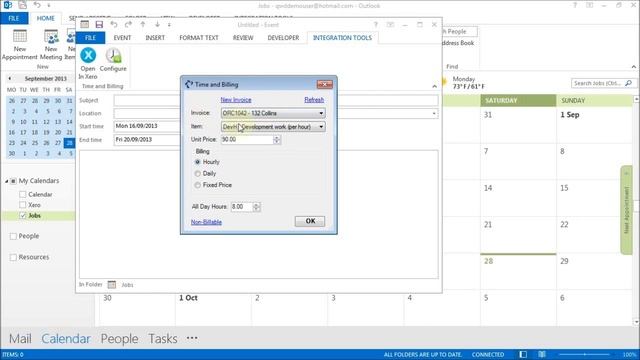
Task: Switch to the REVIEW ribbon tab
Action: click(243, 38)
